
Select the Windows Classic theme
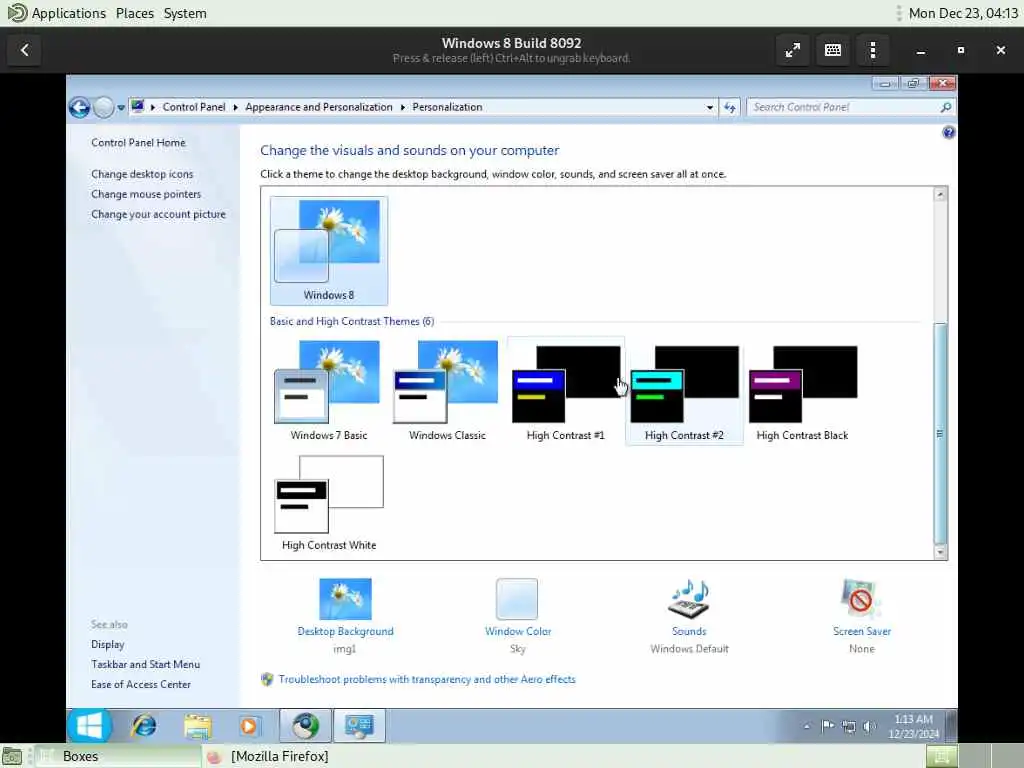click(x=447, y=391)
